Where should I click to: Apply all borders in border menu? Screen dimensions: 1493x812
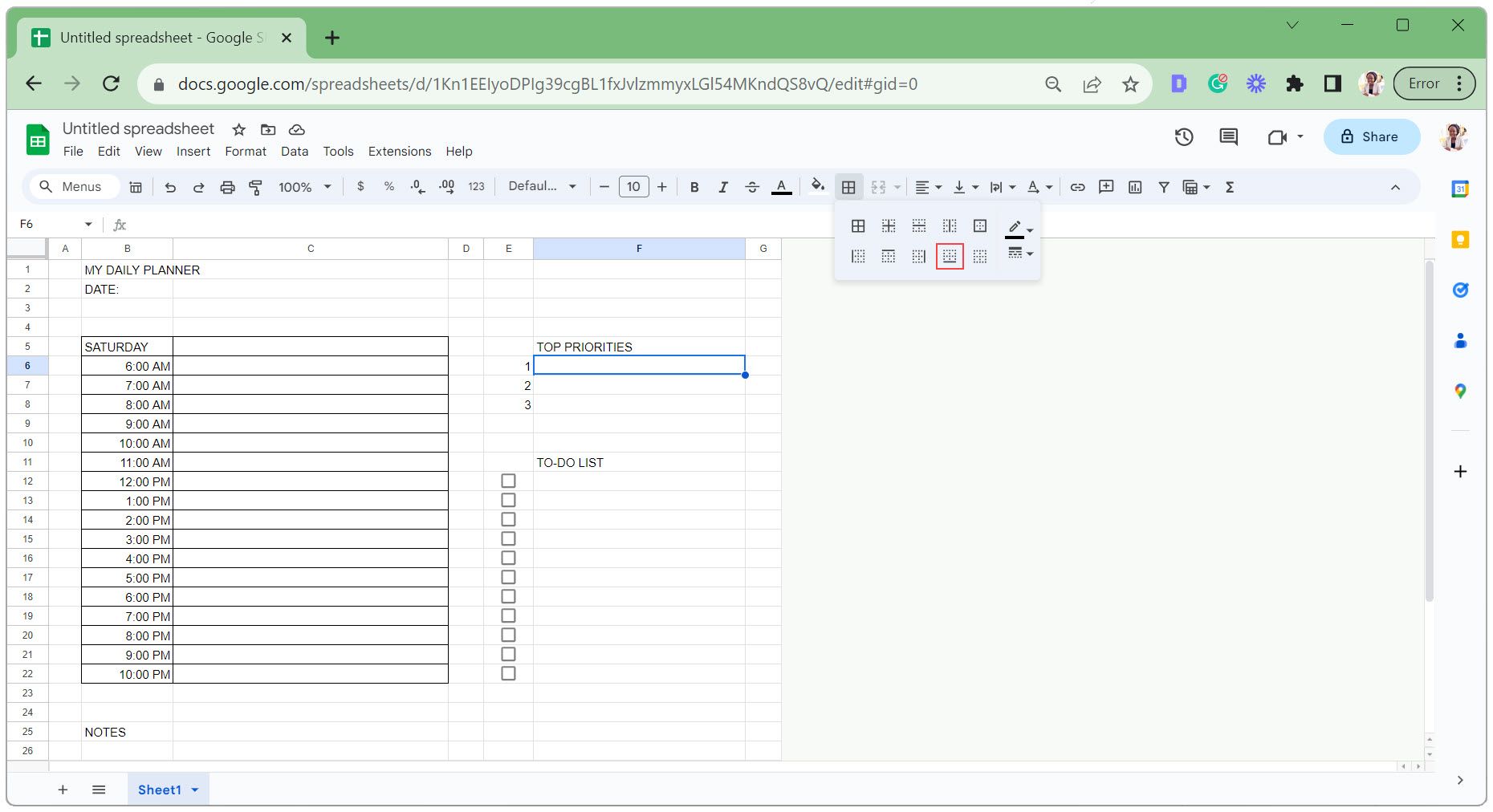tap(858, 226)
